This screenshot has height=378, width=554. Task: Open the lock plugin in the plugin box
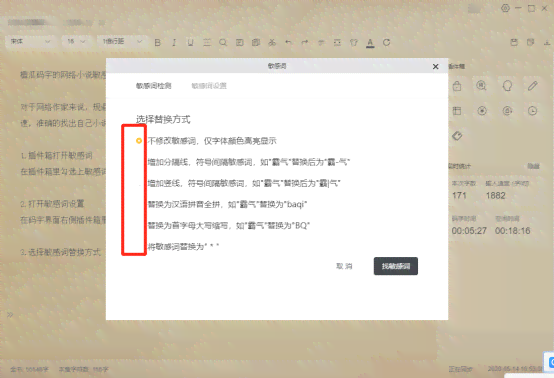tap(457, 86)
